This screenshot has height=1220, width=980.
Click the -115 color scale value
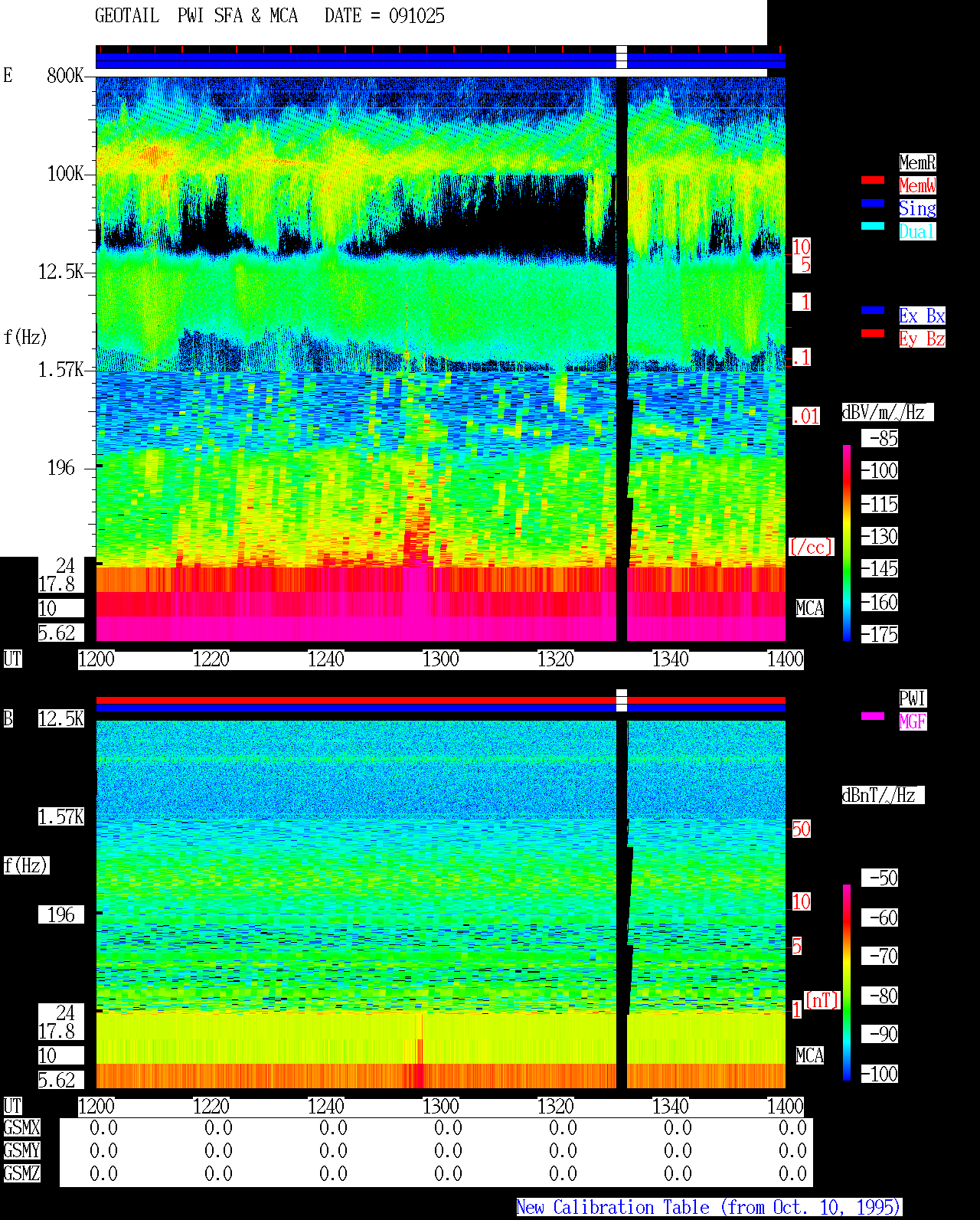pyautogui.click(x=880, y=504)
